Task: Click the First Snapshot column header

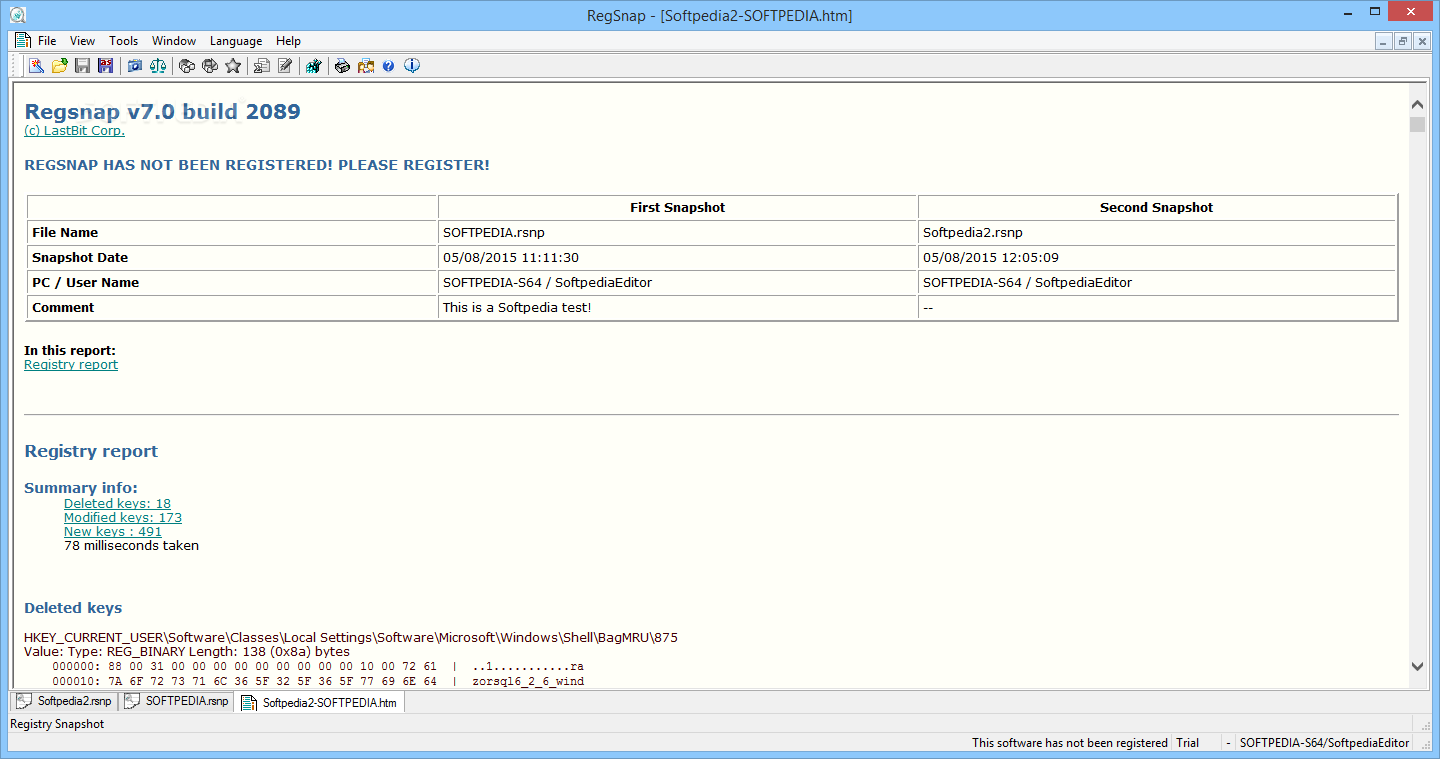Action: tap(678, 208)
